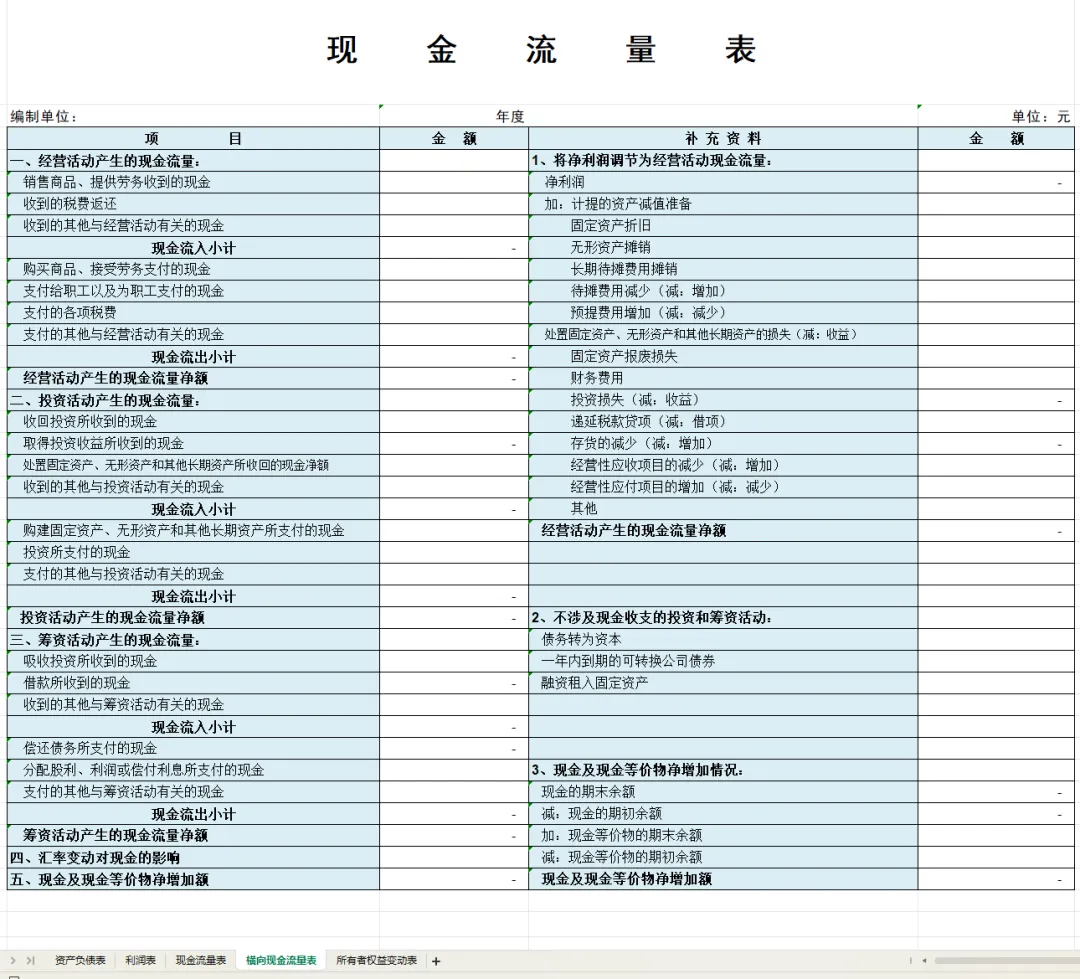Select 收到的其他与投资活动有关的现金 cell
The width and height of the screenshot is (1080, 979).
193,487
